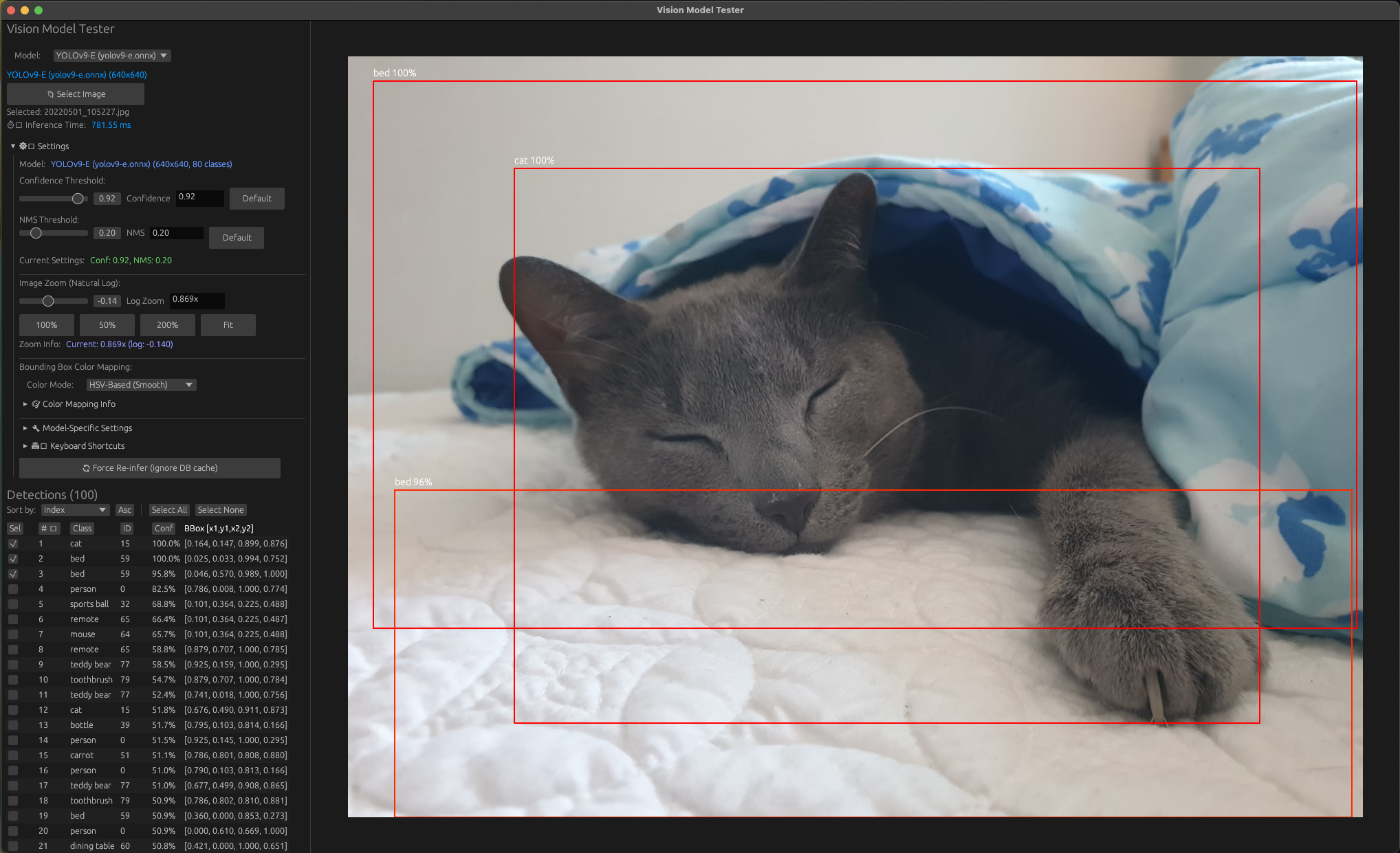Click the NMS value input field
This screenshot has width=1400, height=853.
(x=176, y=233)
